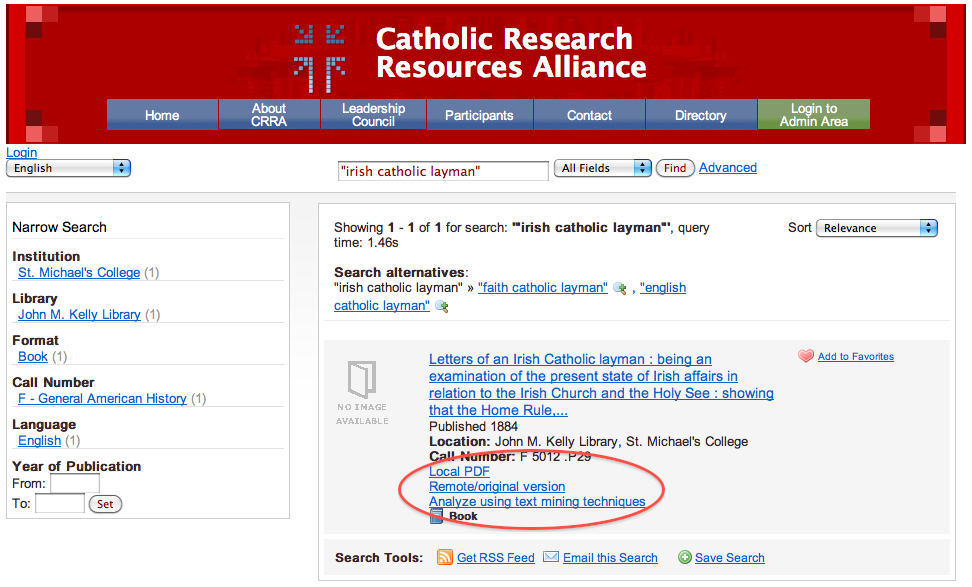Click the No Image Available book thumbnail

[x=362, y=392]
